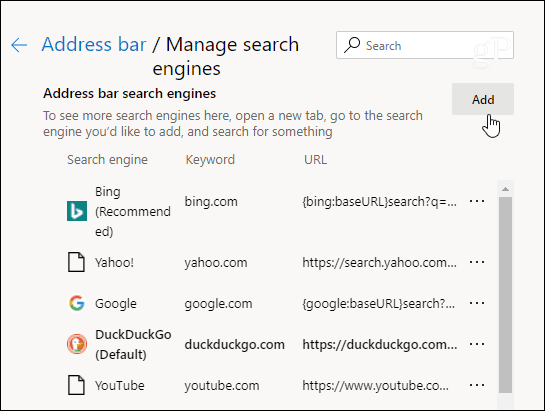Open more actions for Bing row
This screenshot has height=411, width=545.
click(477, 201)
